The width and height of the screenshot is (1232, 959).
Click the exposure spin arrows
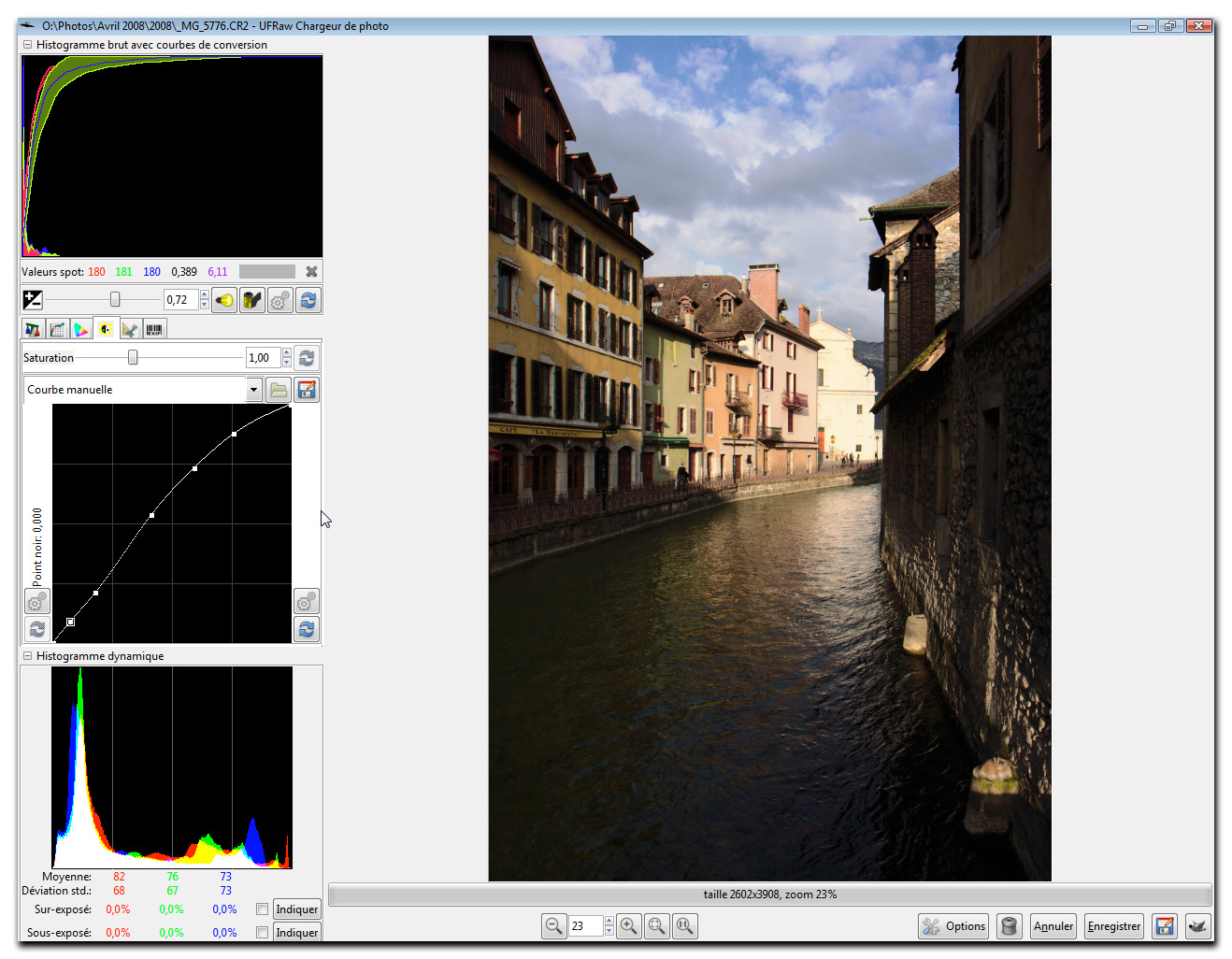coord(205,300)
